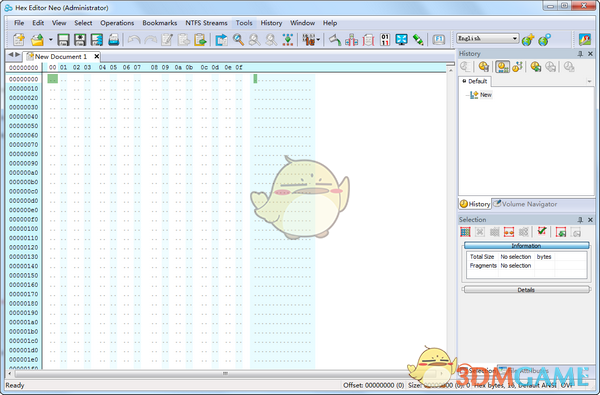Open the Help menu
This screenshot has height=395, width=600.
tap(330, 23)
